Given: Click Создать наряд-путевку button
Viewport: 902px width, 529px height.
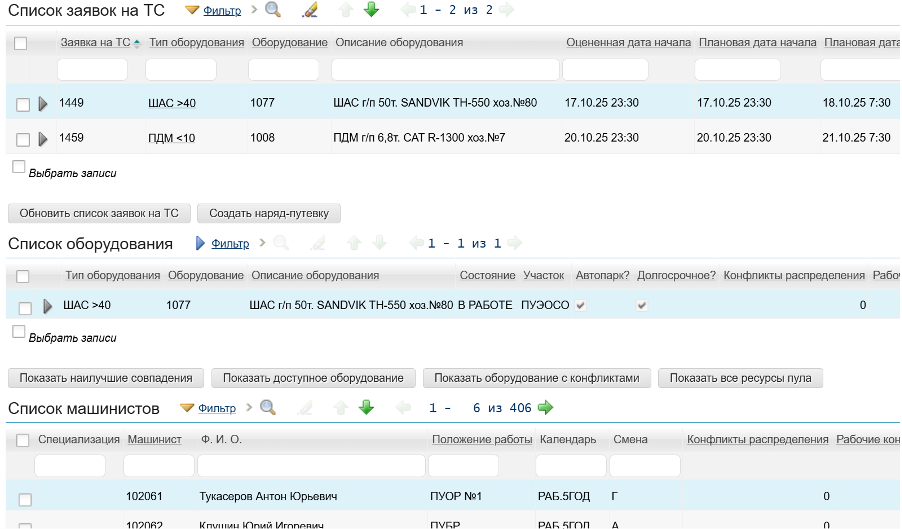Looking at the screenshot, I should coord(269,213).
